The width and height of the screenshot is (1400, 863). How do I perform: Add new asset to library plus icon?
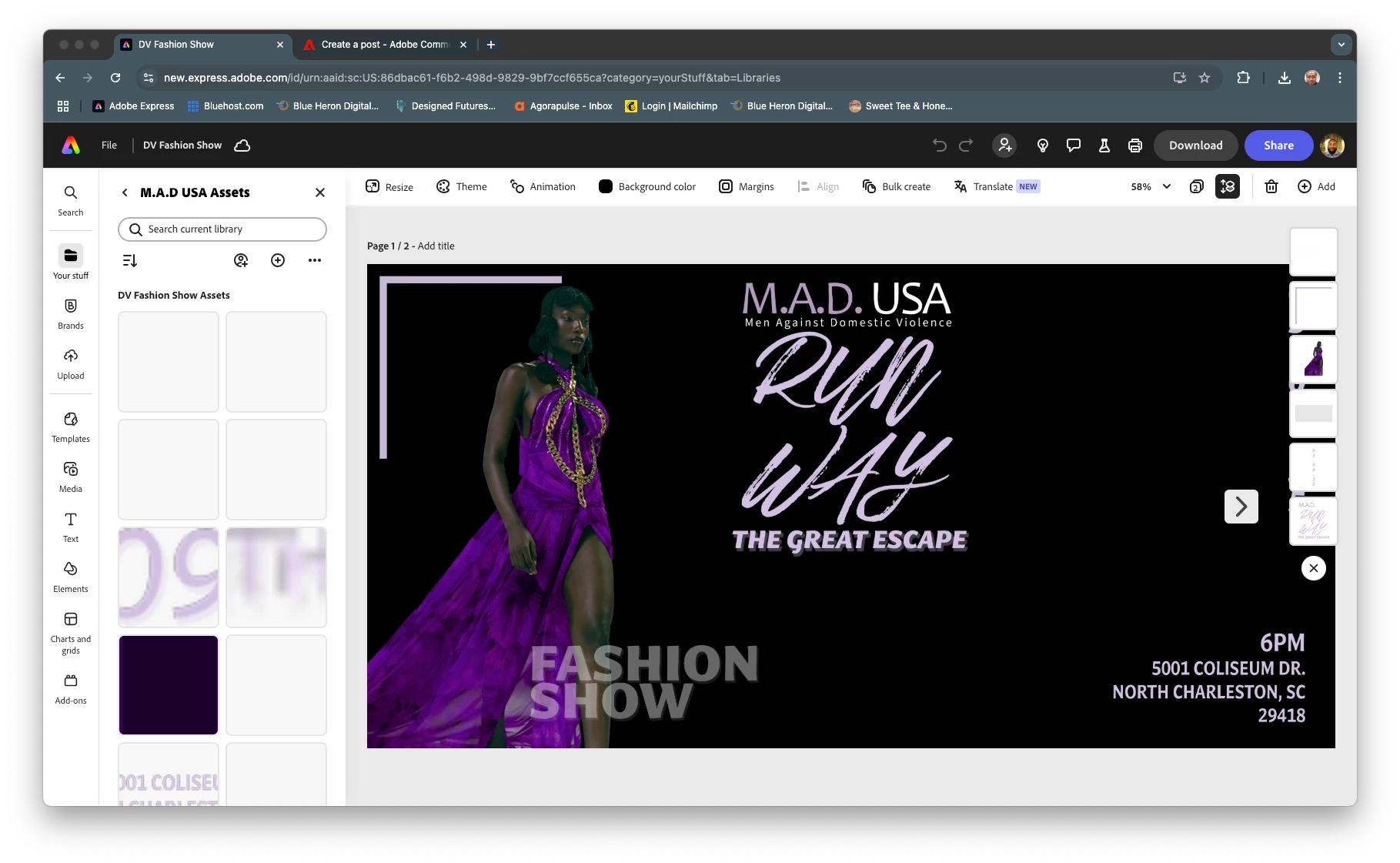point(278,261)
